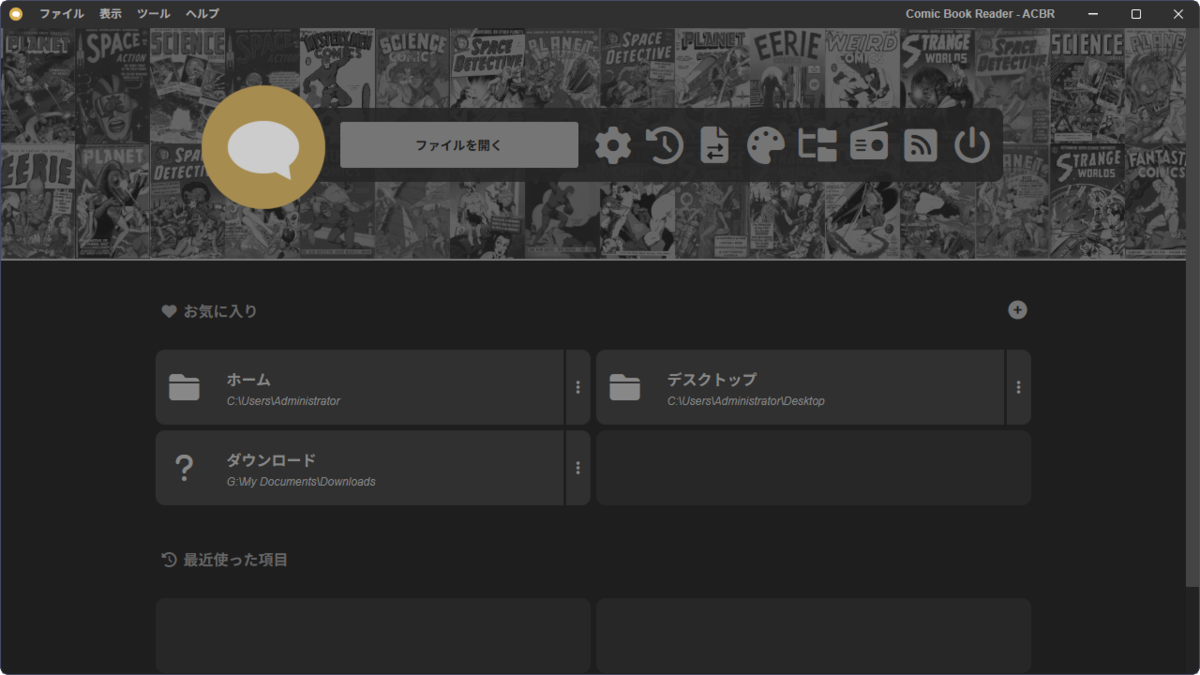Click the power quit icon
The height and width of the screenshot is (675, 1200).
pyautogui.click(x=972, y=146)
